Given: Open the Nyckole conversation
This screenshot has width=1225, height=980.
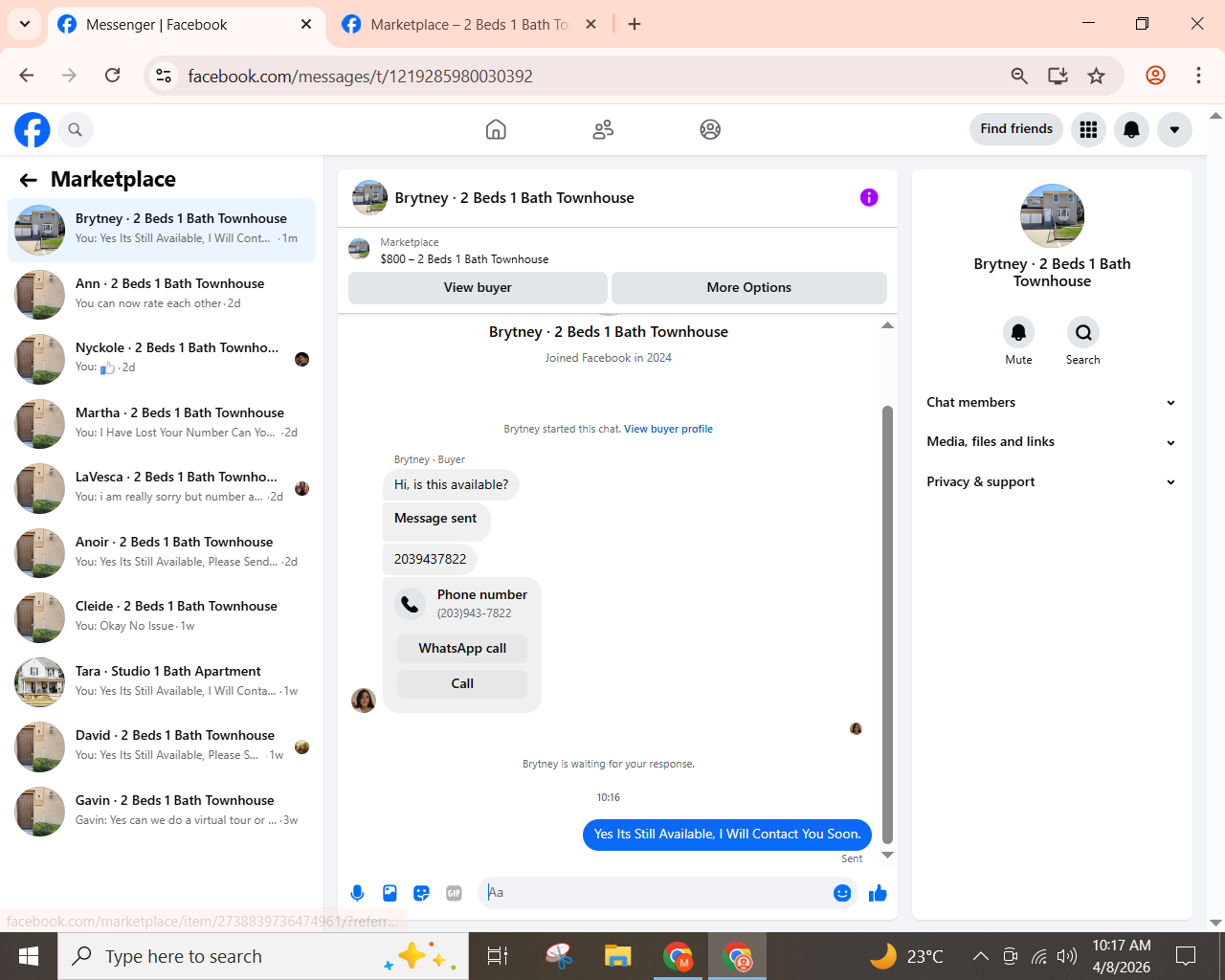Looking at the screenshot, I should (162, 358).
